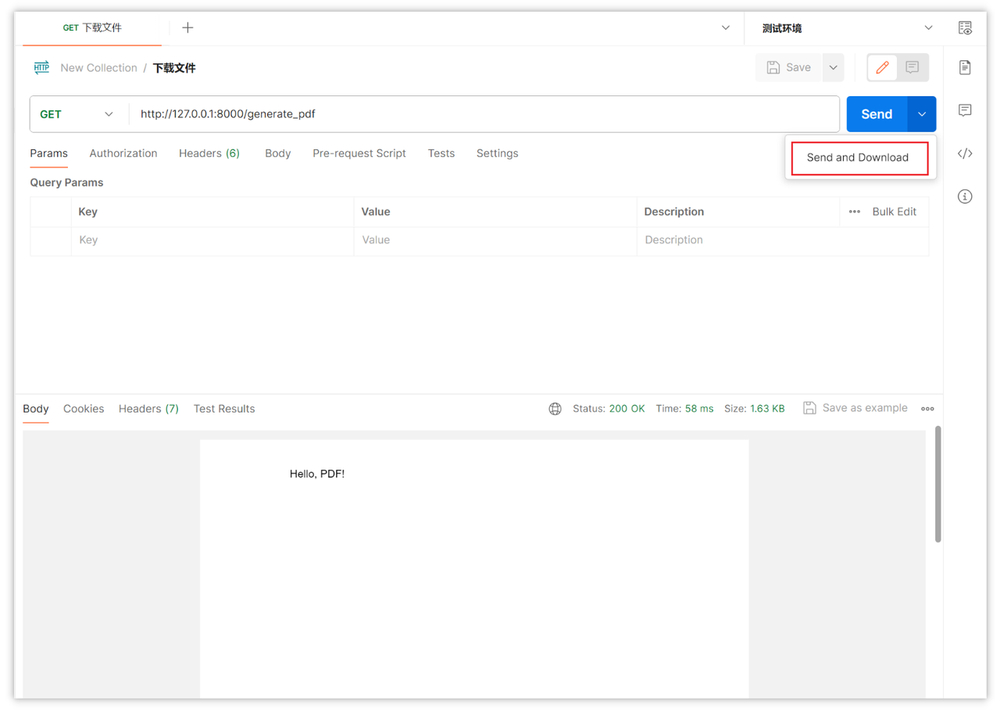Click the more actions dots in response bar

pos(927,408)
